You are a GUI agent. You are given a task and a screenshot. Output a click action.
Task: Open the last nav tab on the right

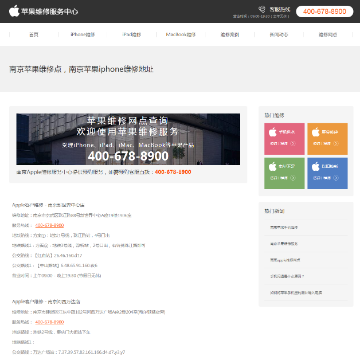pos(328,35)
